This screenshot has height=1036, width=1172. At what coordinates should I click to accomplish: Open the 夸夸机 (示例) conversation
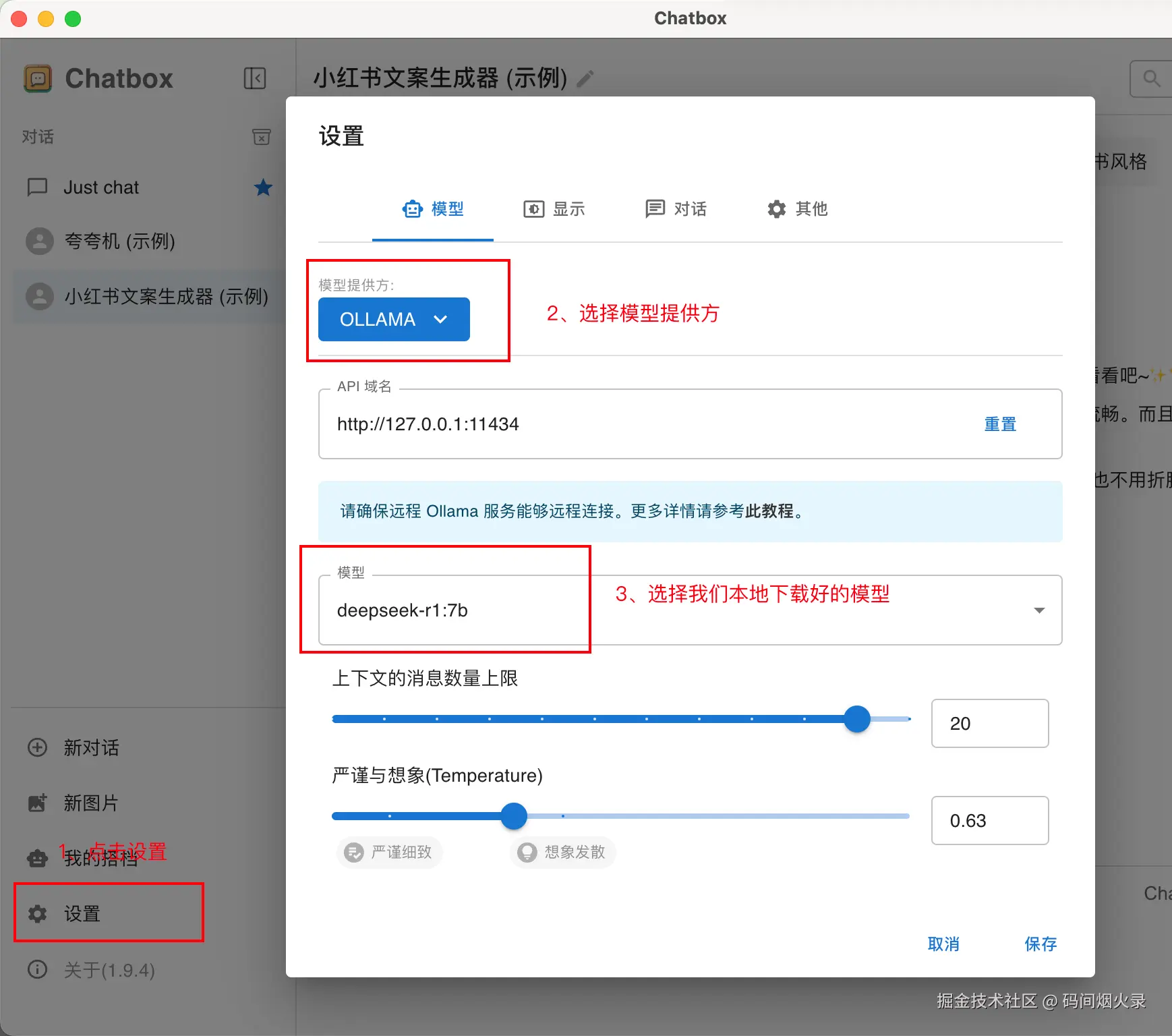coord(149,241)
